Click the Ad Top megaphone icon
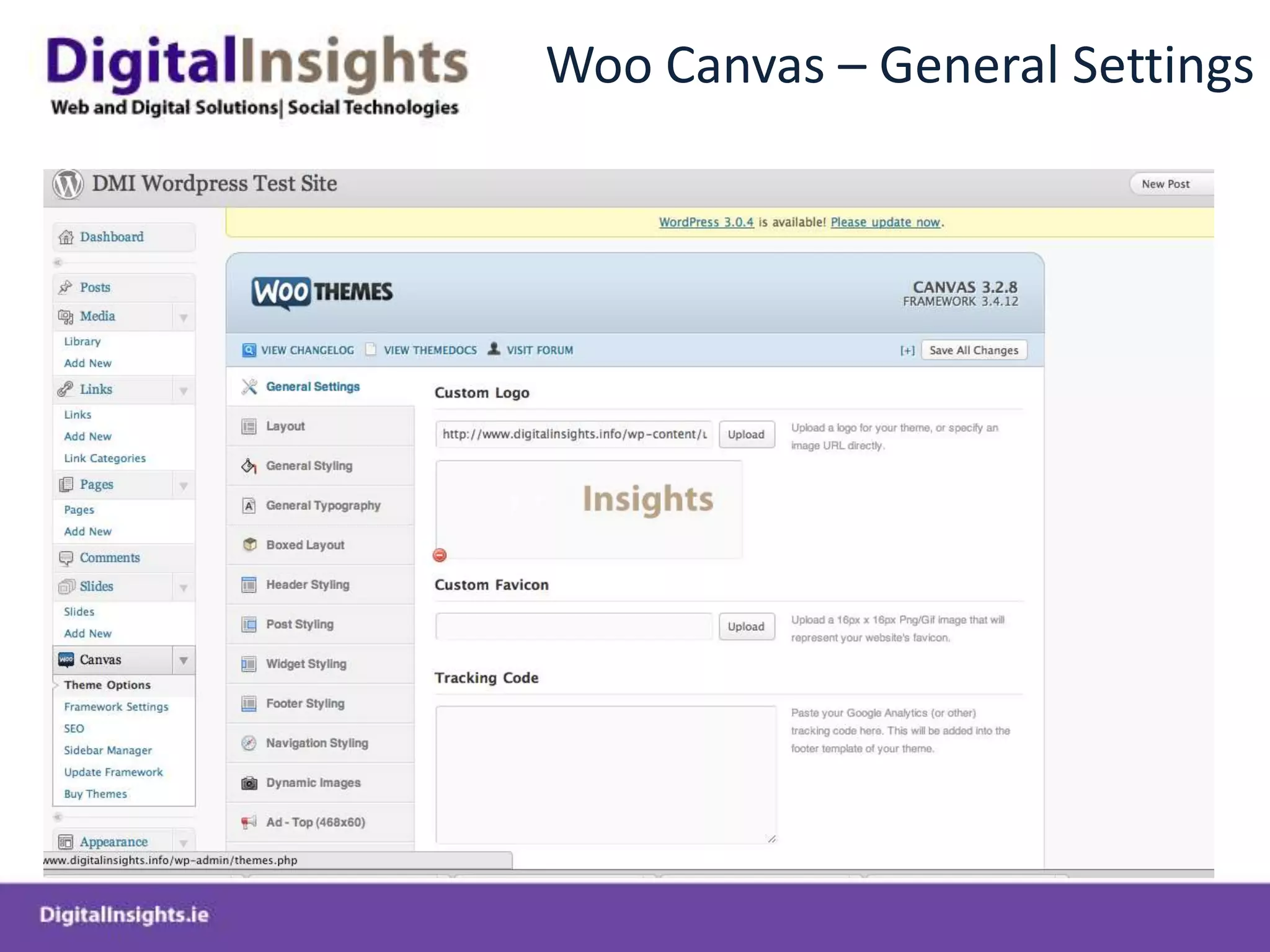This screenshot has width=1270, height=952. [x=249, y=822]
